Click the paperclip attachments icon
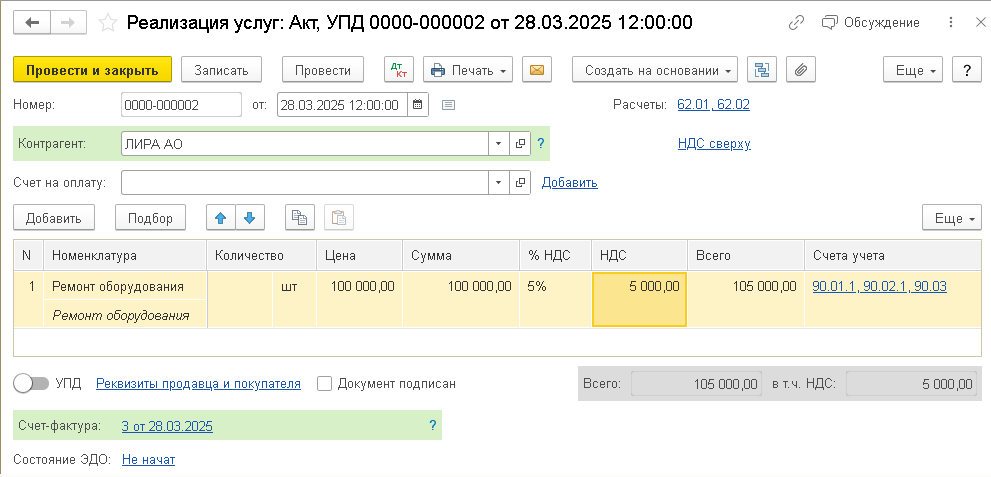991x477 pixels. tap(801, 70)
